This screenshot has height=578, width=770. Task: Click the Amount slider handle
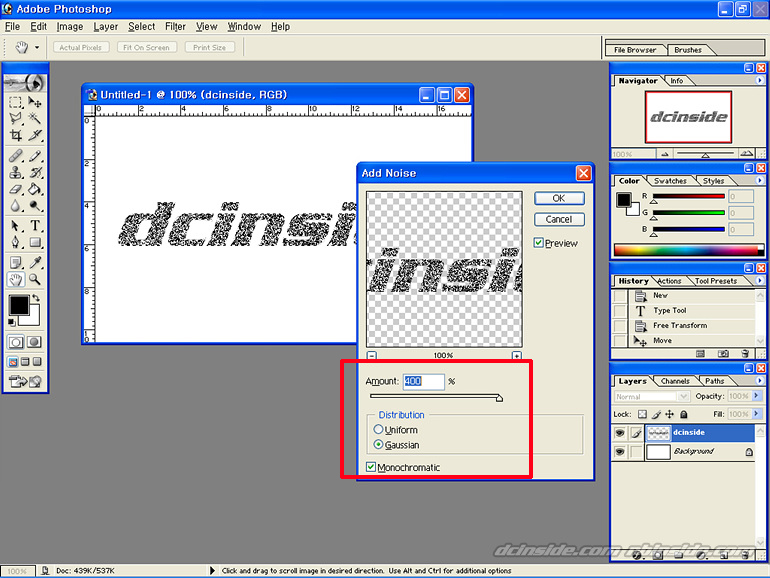[499, 398]
